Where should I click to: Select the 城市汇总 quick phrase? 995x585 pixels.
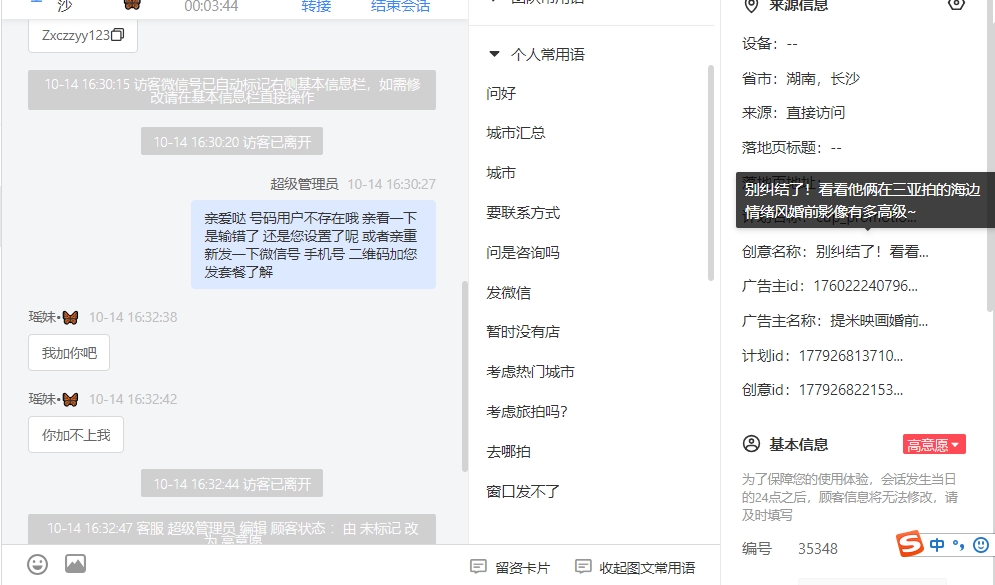click(516, 133)
